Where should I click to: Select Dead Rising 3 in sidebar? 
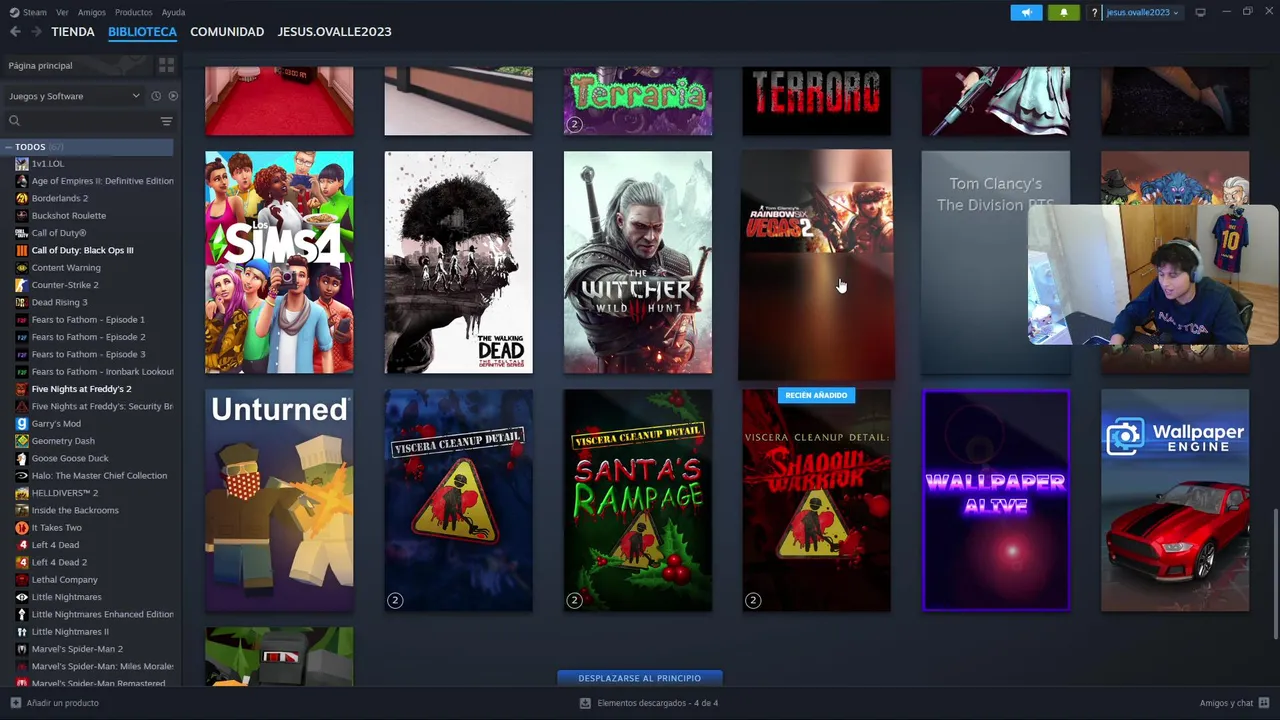pyautogui.click(x=59, y=302)
